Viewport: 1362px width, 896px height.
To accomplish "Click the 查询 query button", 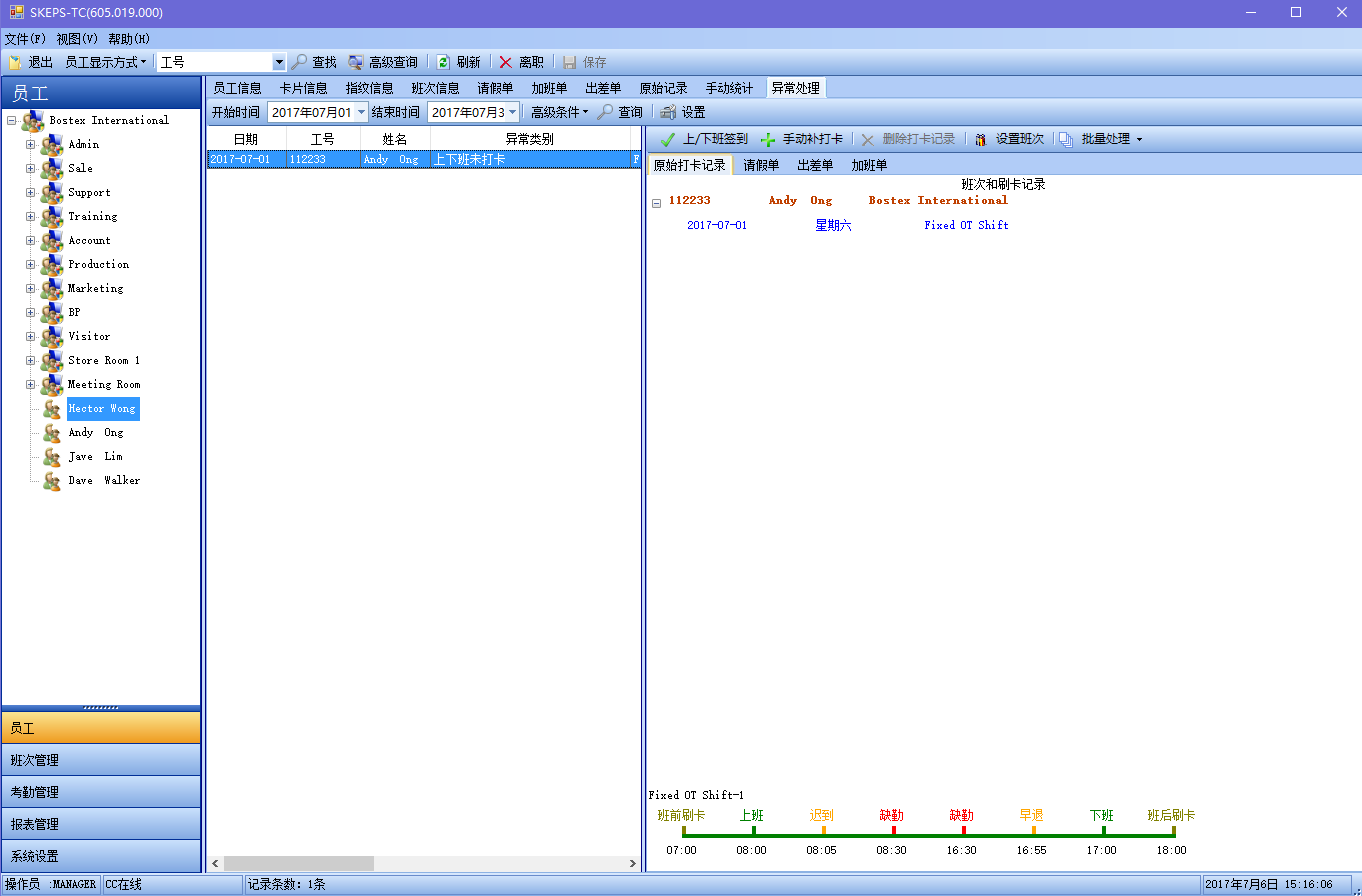I will click(620, 113).
